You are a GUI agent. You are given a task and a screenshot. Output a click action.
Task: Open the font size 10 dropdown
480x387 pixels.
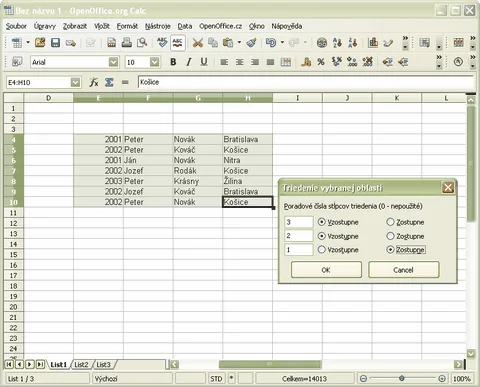click(154, 62)
